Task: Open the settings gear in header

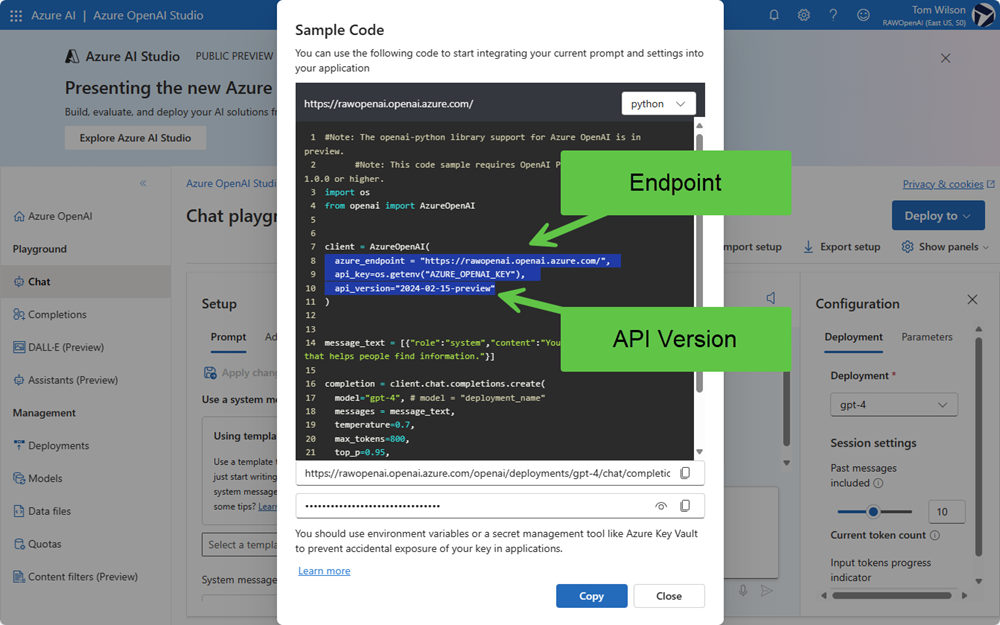Action: click(x=804, y=15)
